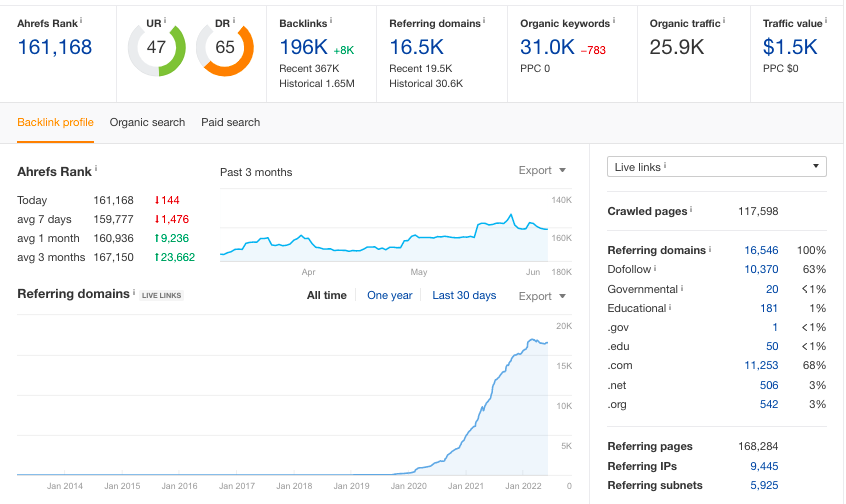Screen dimensions: 846x504
Task: Click the UR 47 green donut gauge
Action: coord(156,47)
